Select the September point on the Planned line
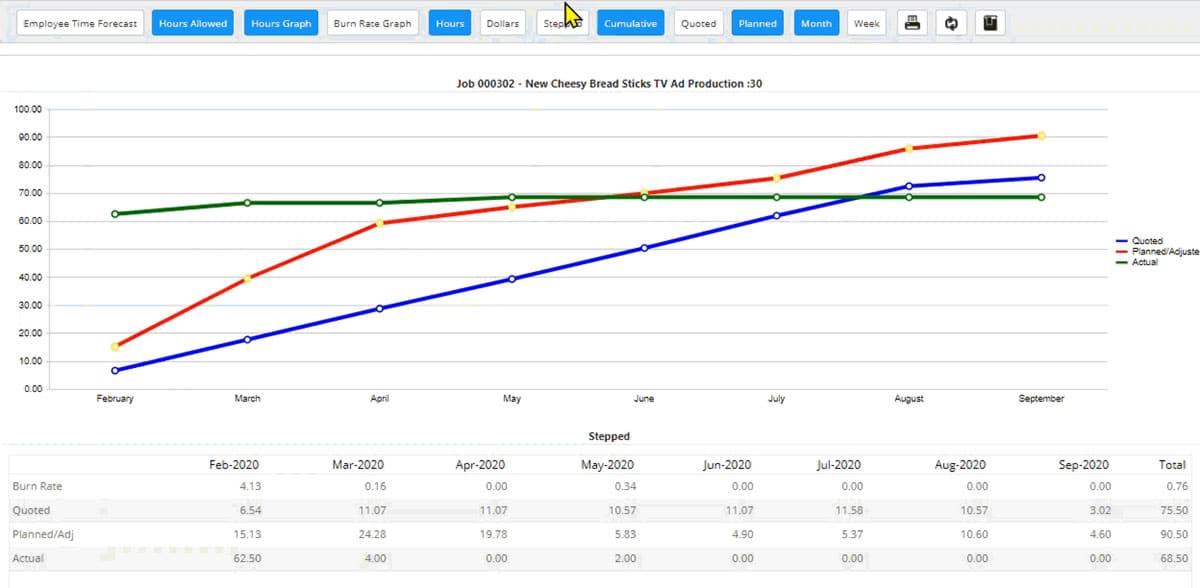Viewport: 1200px width, 588px height. (x=1041, y=134)
